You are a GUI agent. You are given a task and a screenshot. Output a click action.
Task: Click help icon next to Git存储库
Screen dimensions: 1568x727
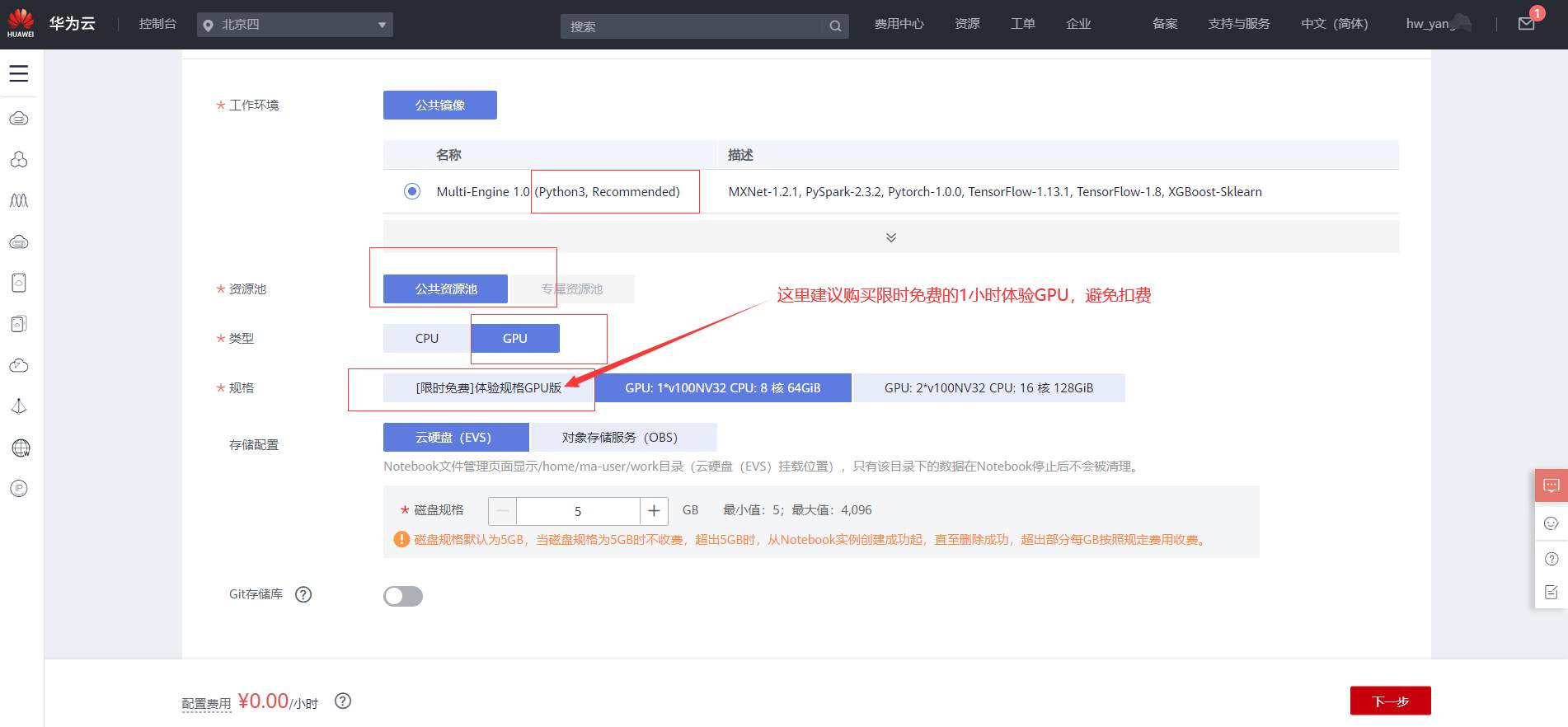[303, 594]
